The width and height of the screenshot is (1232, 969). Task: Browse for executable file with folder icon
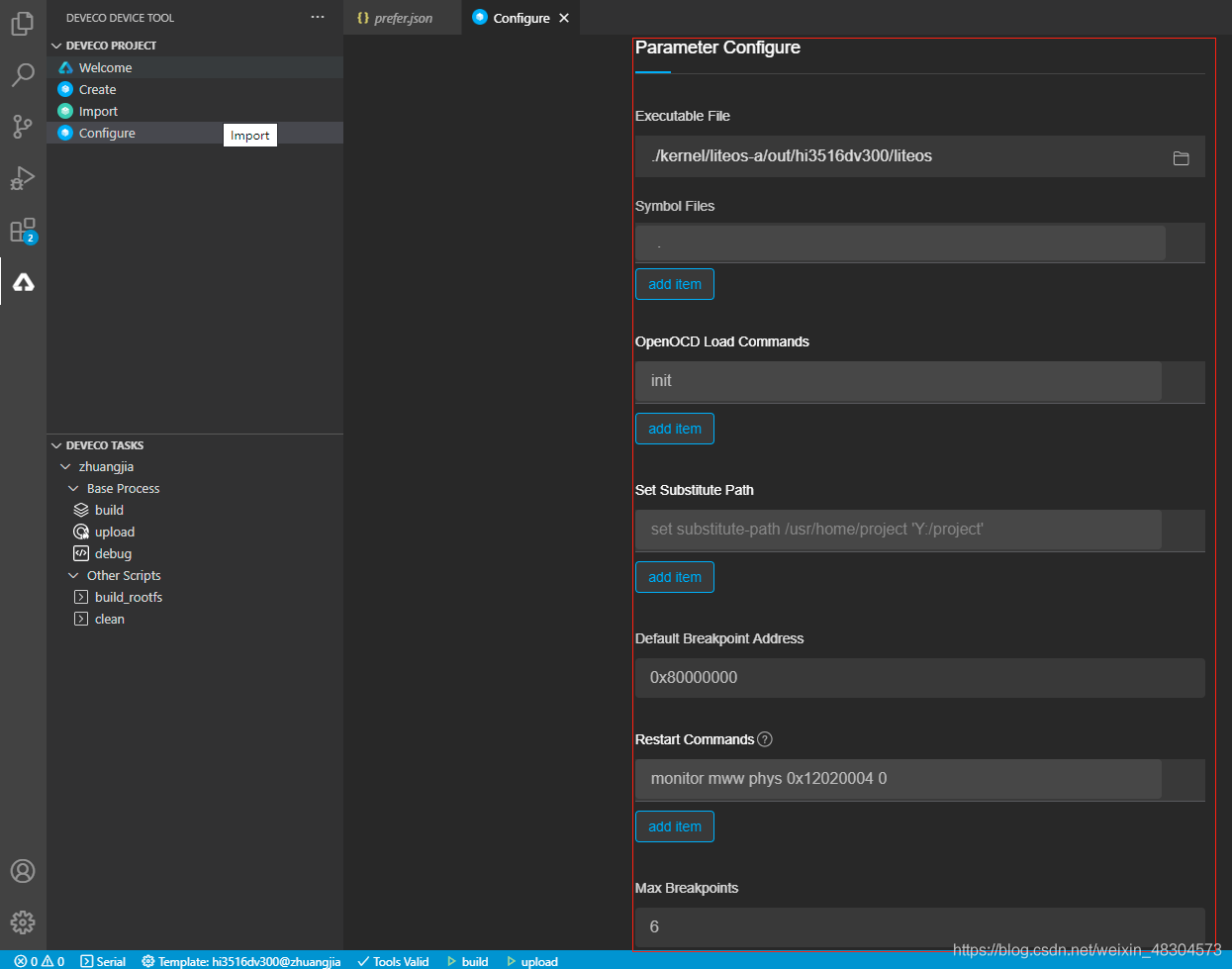(x=1181, y=157)
